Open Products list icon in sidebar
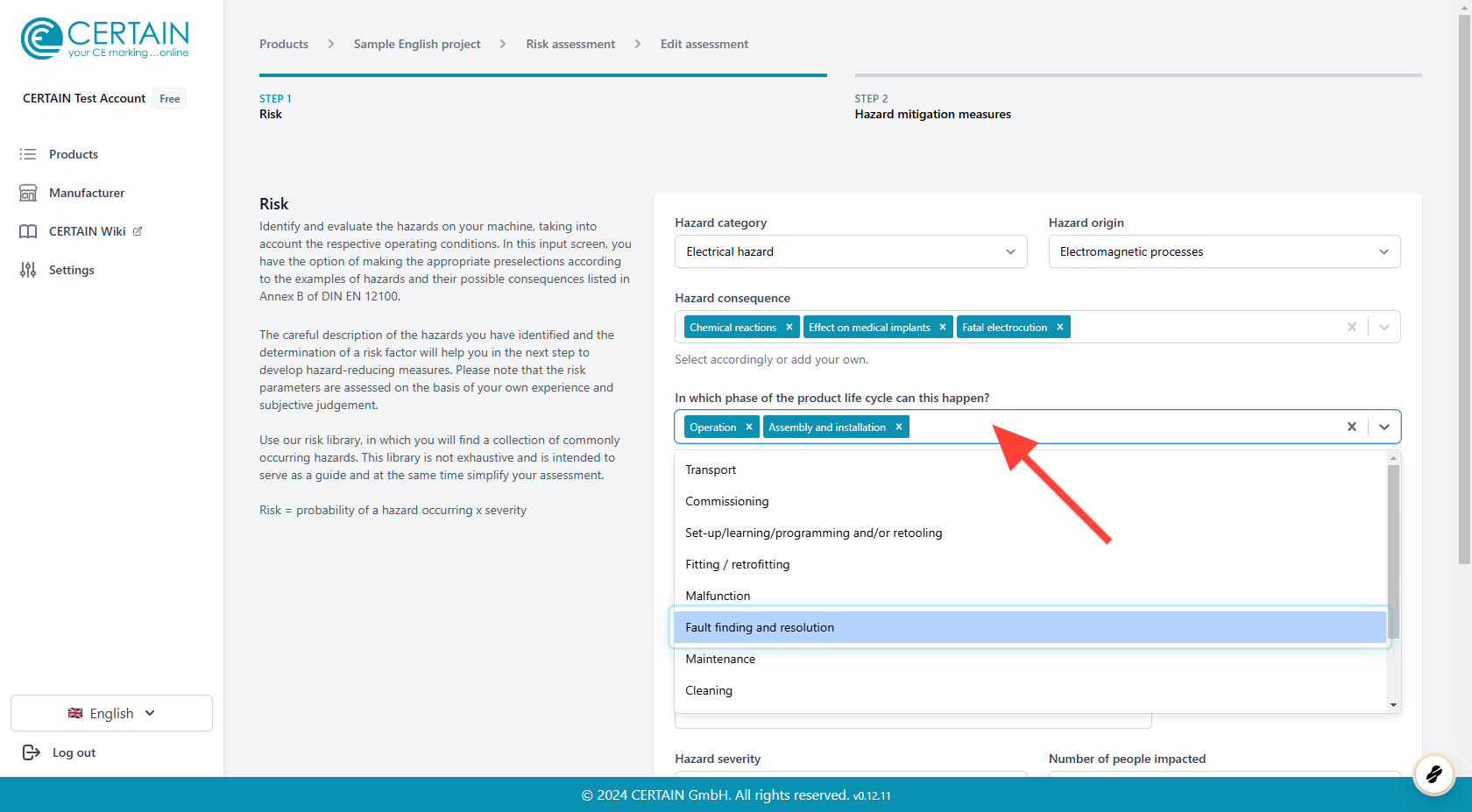Image resolution: width=1472 pixels, height=812 pixels. coord(28,154)
